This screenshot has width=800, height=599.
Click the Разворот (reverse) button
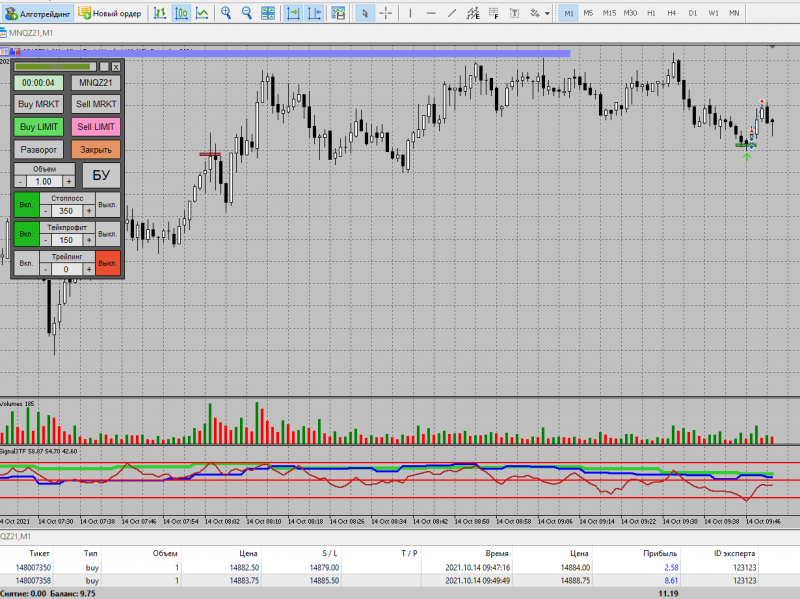click(x=39, y=149)
